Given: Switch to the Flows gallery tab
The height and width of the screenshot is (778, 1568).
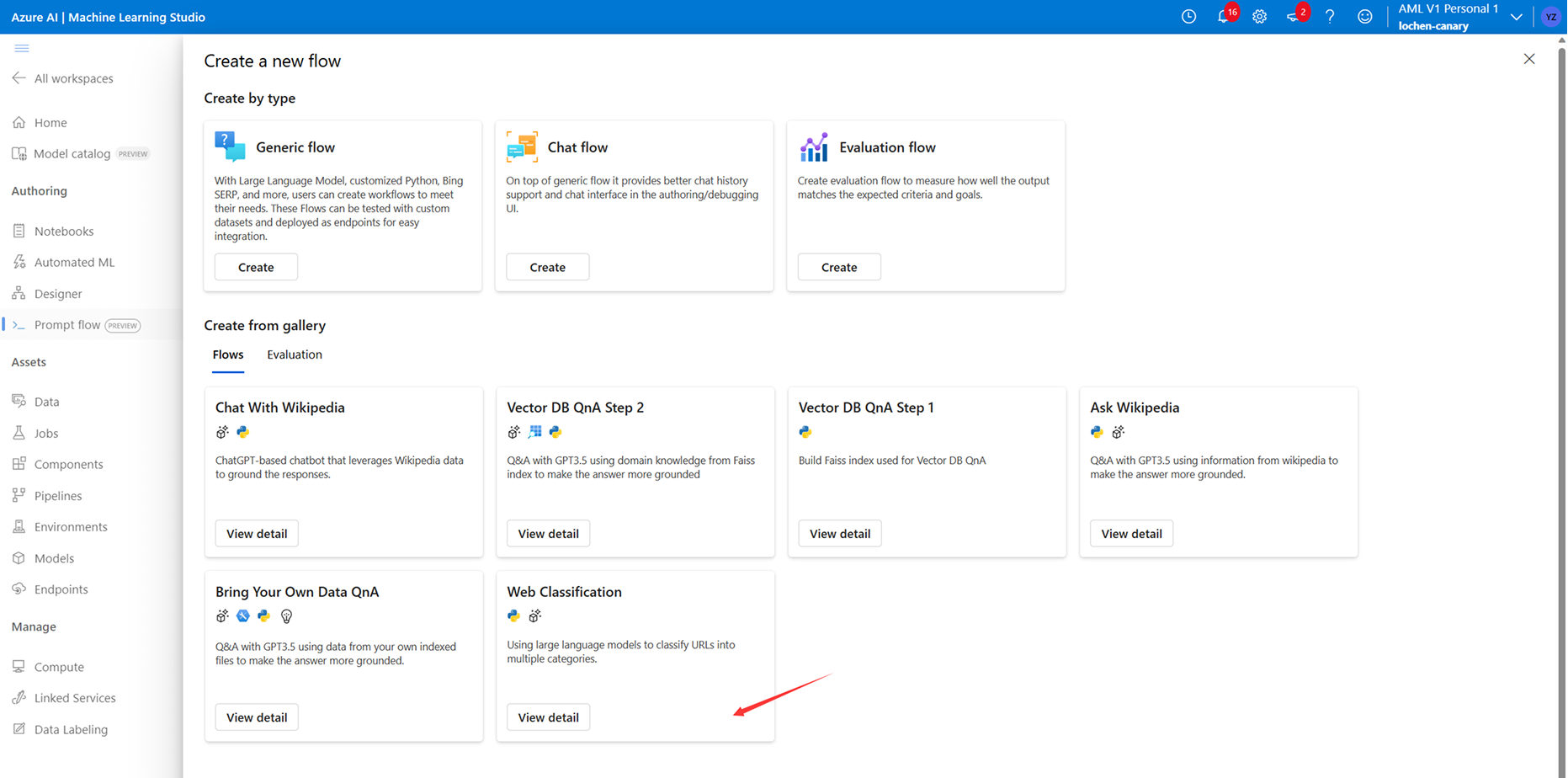Looking at the screenshot, I should click(x=228, y=354).
